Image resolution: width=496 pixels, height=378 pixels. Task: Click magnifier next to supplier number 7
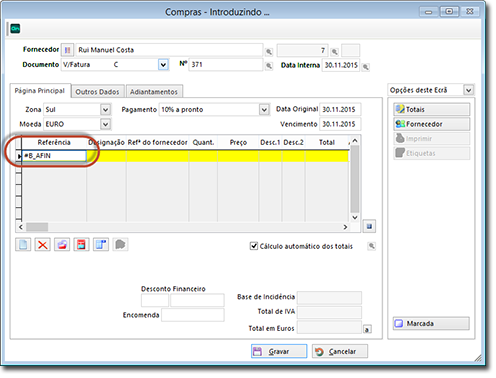(x=334, y=52)
